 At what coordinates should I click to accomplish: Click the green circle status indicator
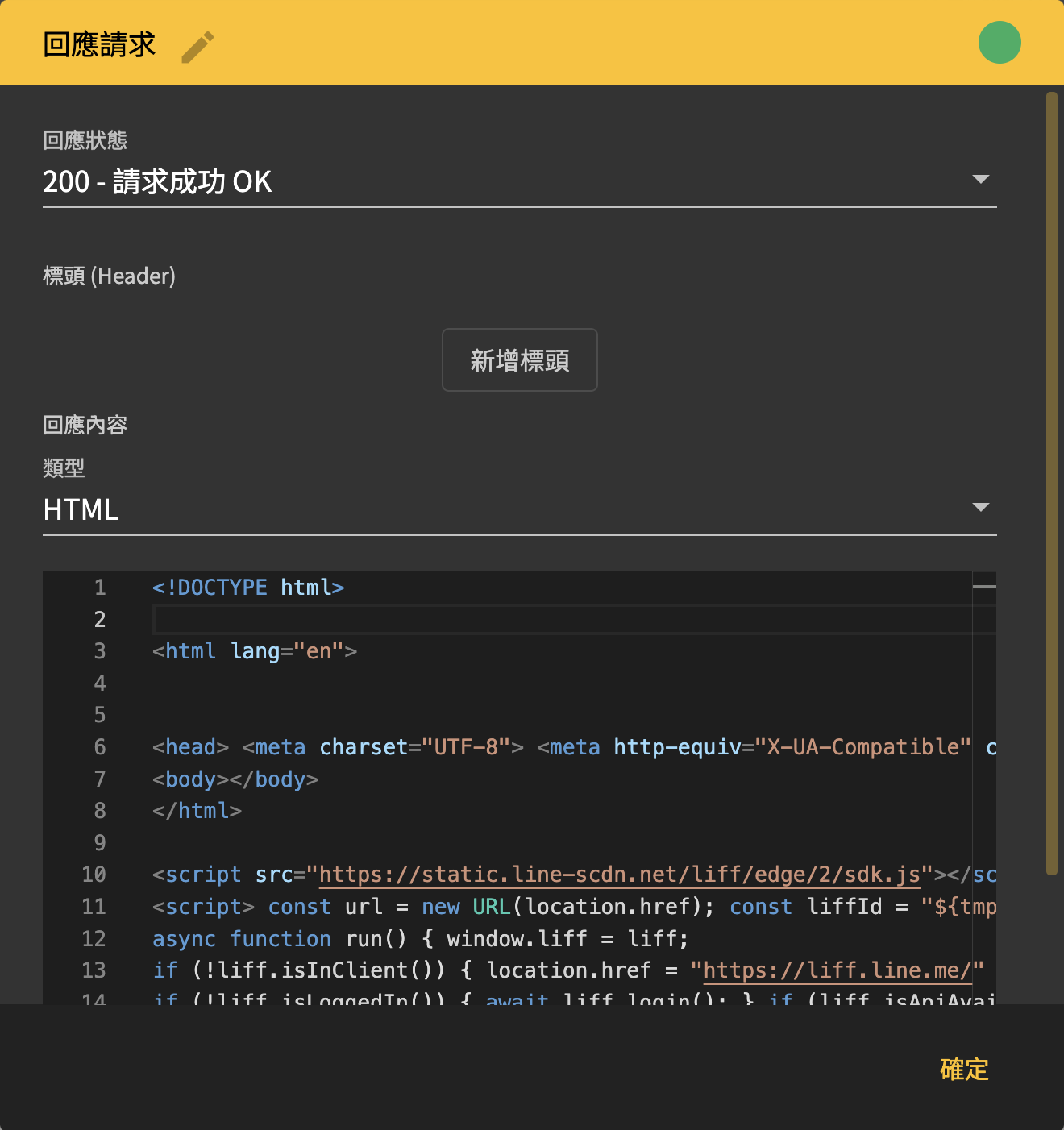click(x=1000, y=43)
